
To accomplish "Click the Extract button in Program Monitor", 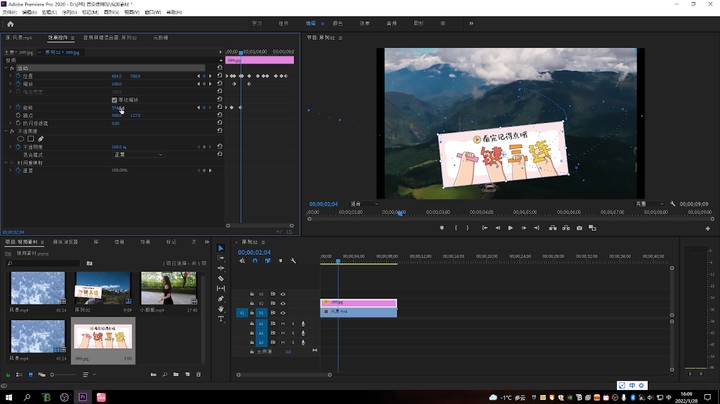I will (566, 228).
